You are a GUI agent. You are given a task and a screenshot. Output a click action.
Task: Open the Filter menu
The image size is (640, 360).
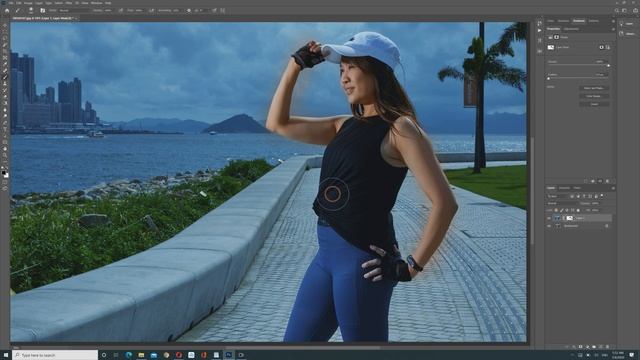pos(69,3)
